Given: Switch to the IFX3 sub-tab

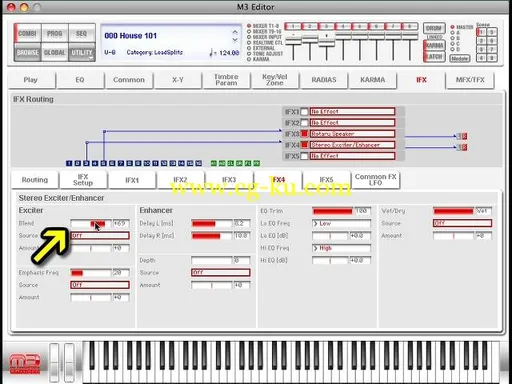Looking at the screenshot, I should pos(229,180).
